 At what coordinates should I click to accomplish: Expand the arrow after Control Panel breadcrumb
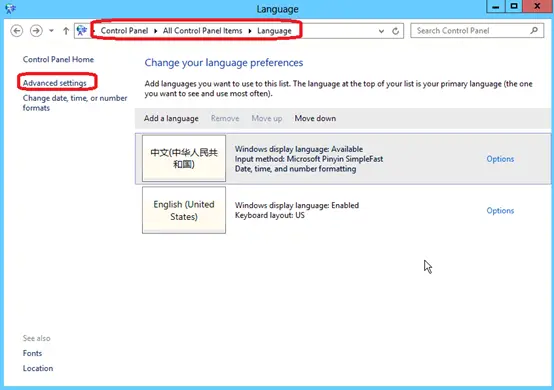[155, 31]
